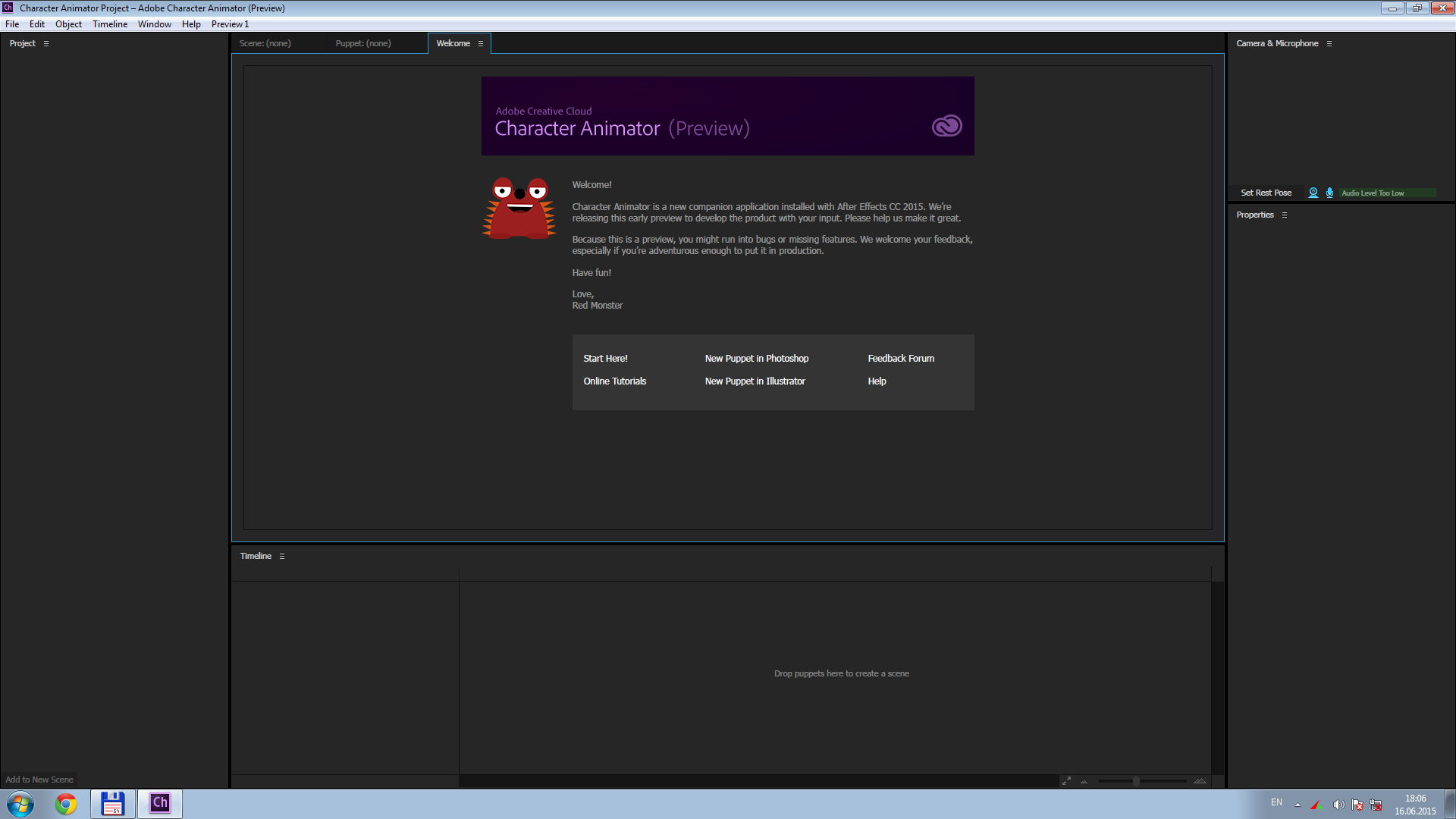Image resolution: width=1456 pixels, height=819 pixels.
Task: Click New Puppet in Illustrator
Action: click(755, 381)
